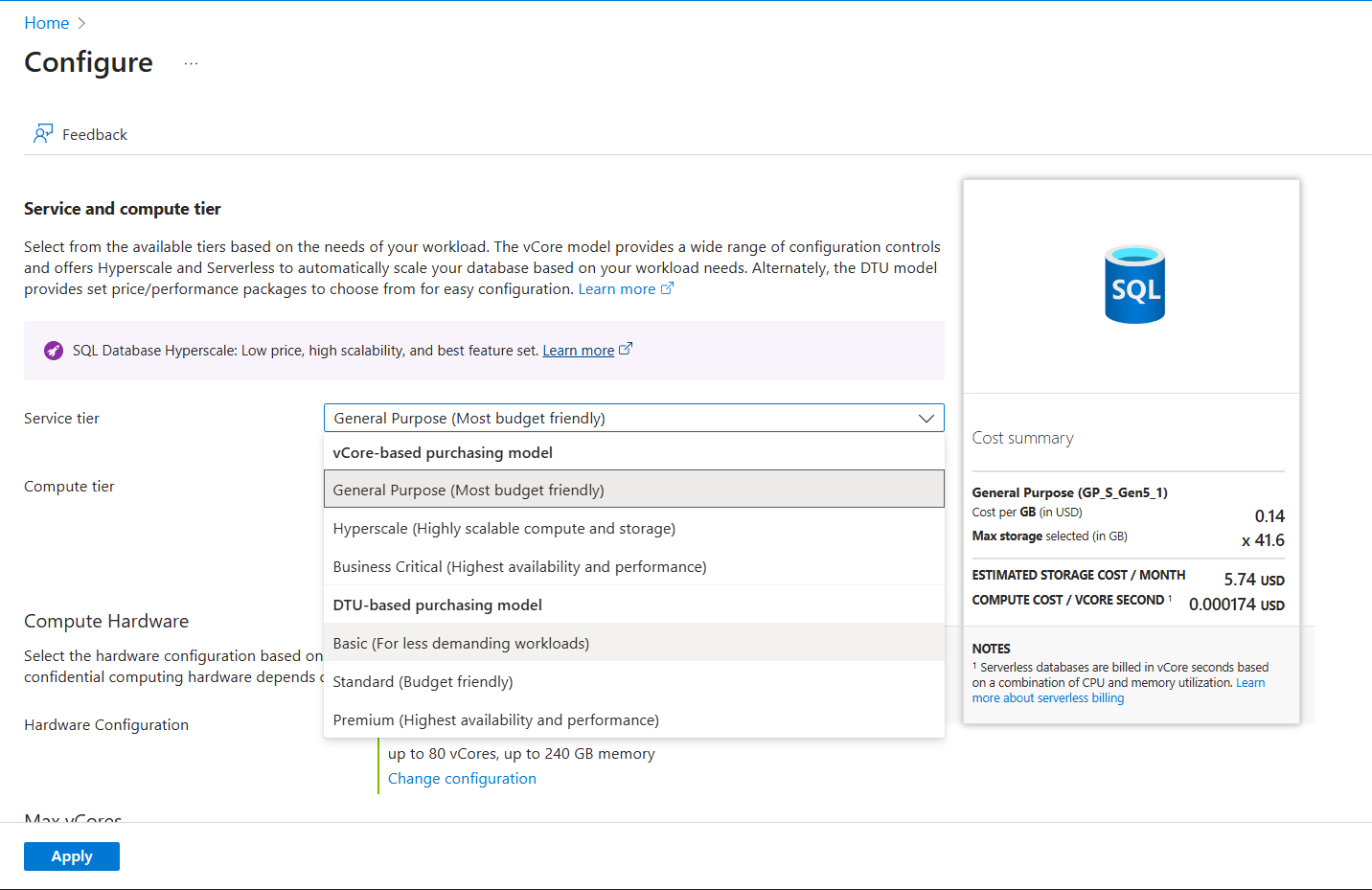
Task: Open Learn more link in tier description
Action: click(x=617, y=289)
